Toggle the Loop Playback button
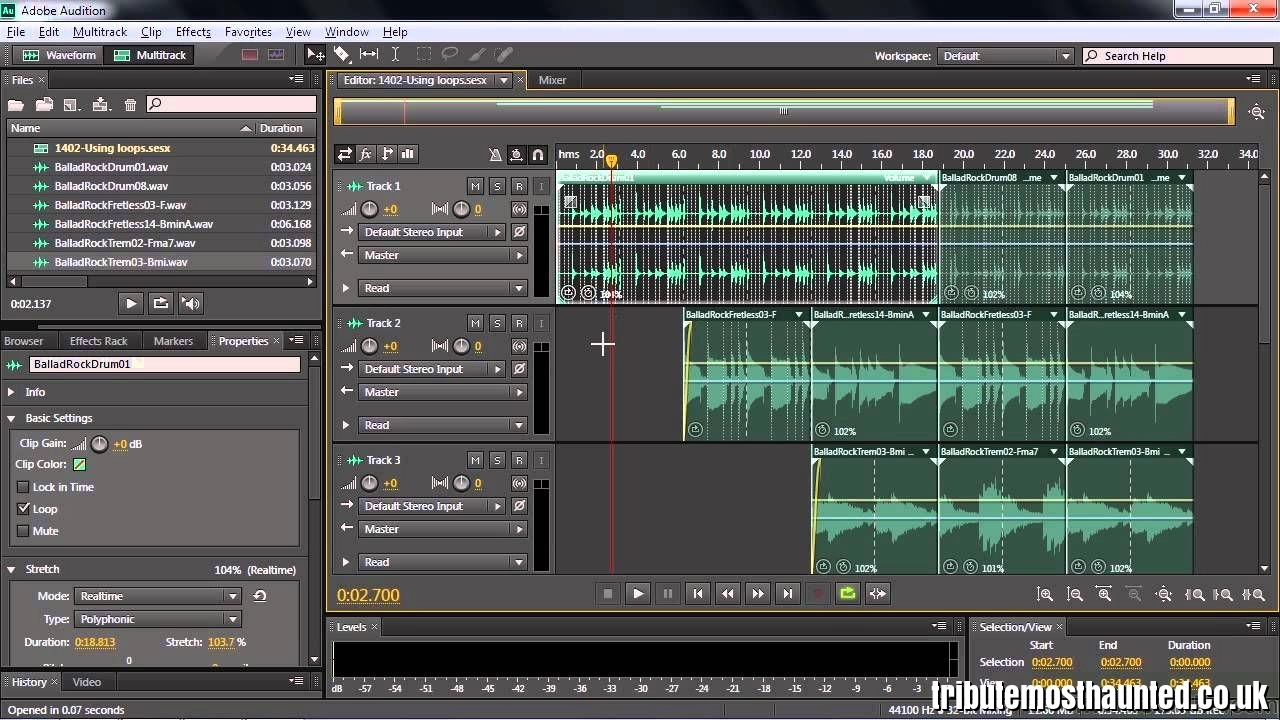The width and height of the screenshot is (1280, 720). 848,593
